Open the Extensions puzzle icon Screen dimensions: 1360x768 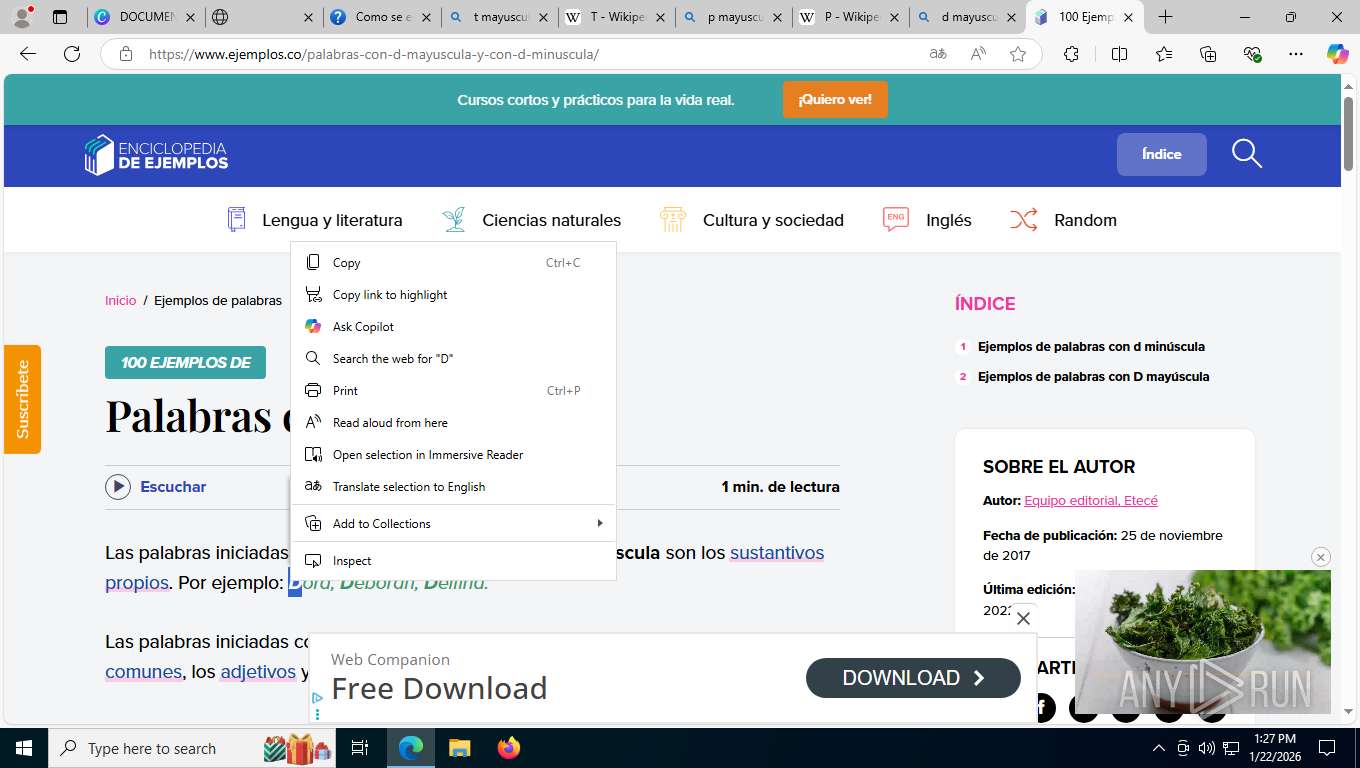point(1071,54)
